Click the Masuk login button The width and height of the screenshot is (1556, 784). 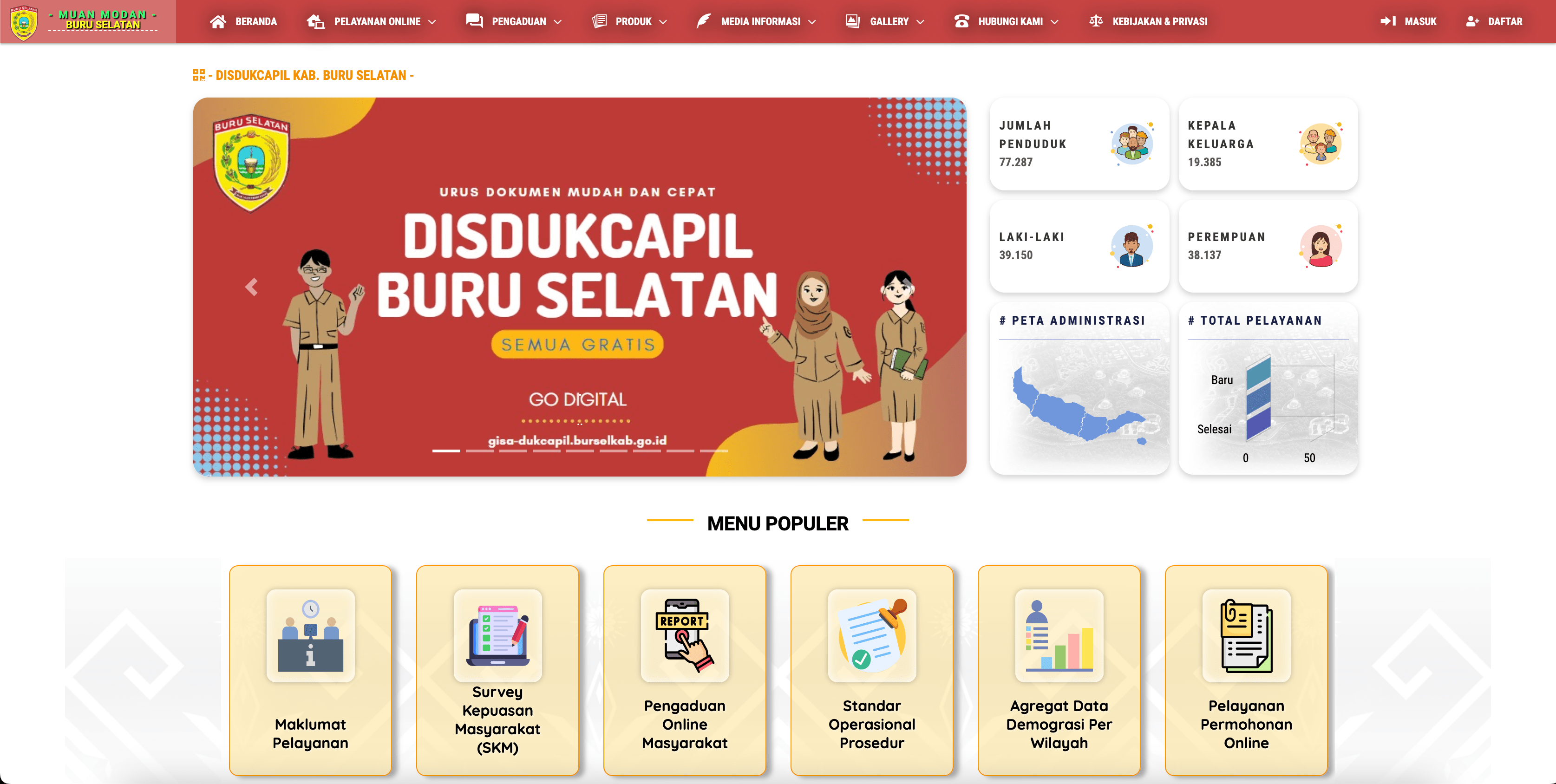1408,22
